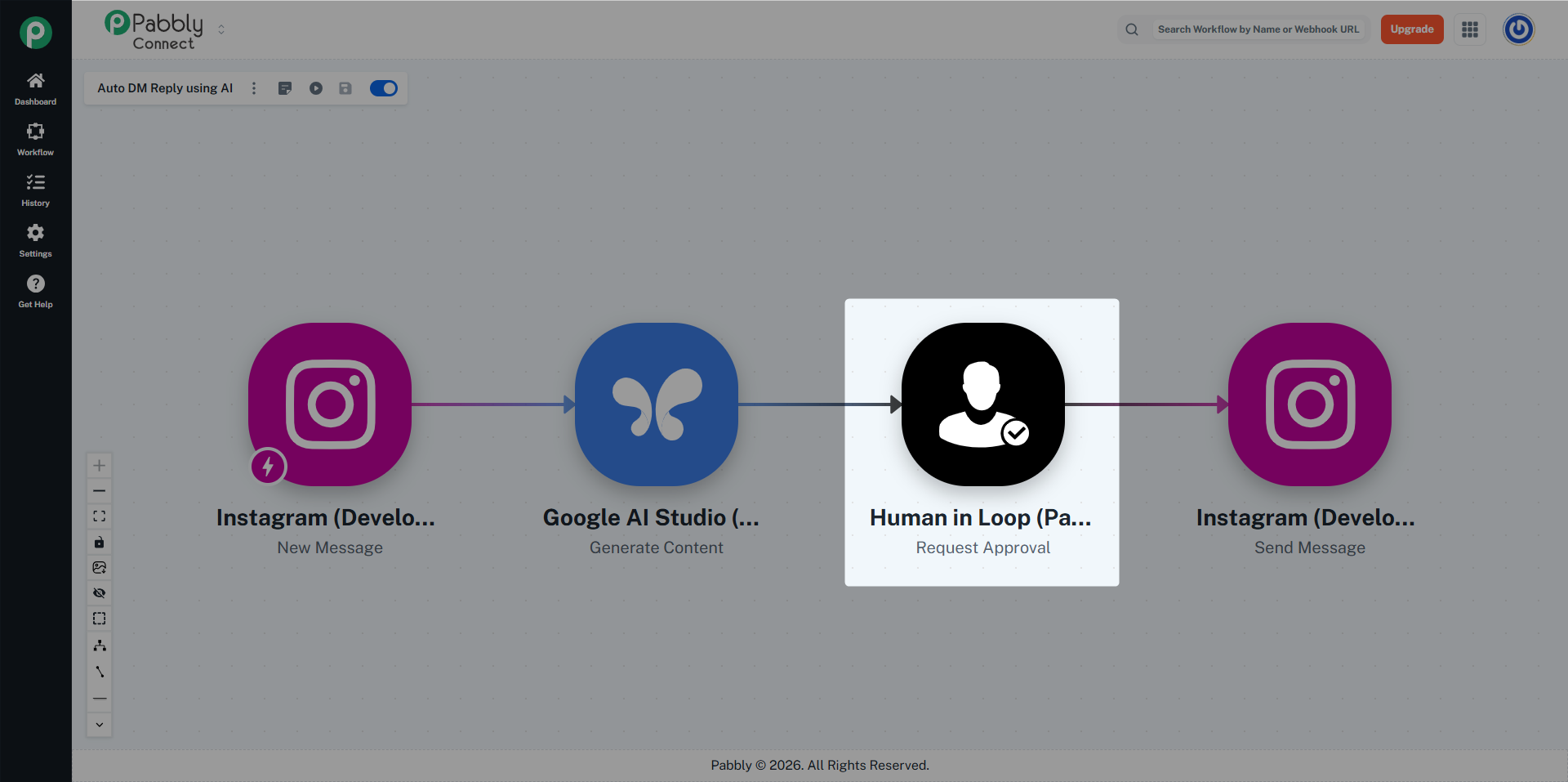Download the workflow as an image
Viewport: 1568px width, 782px height.
(100, 568)
